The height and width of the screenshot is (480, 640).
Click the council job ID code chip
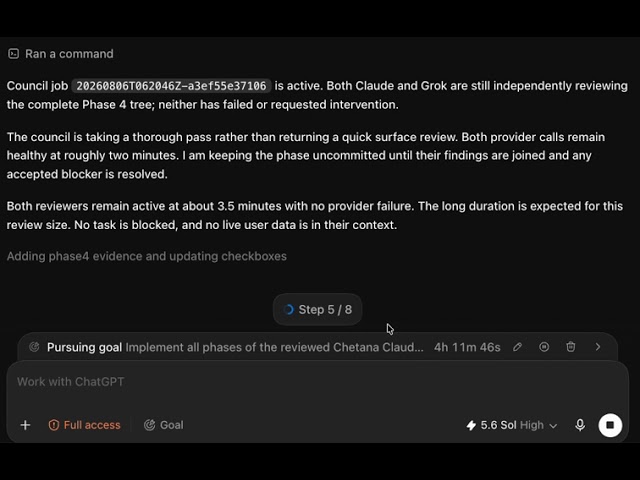171,86
